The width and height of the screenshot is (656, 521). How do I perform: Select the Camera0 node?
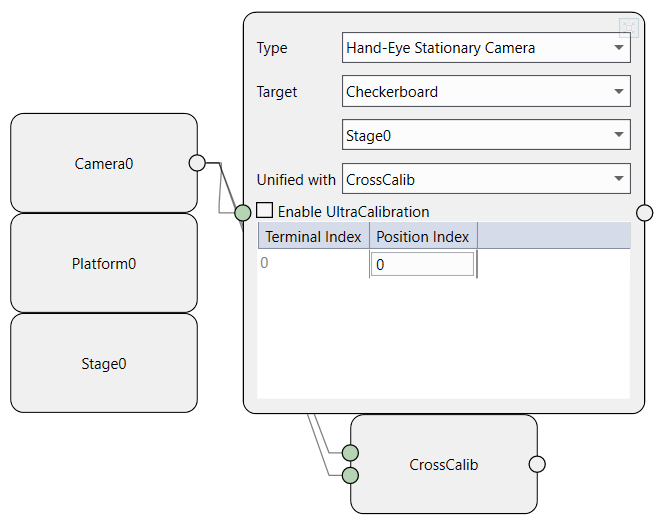pos(103,163)
